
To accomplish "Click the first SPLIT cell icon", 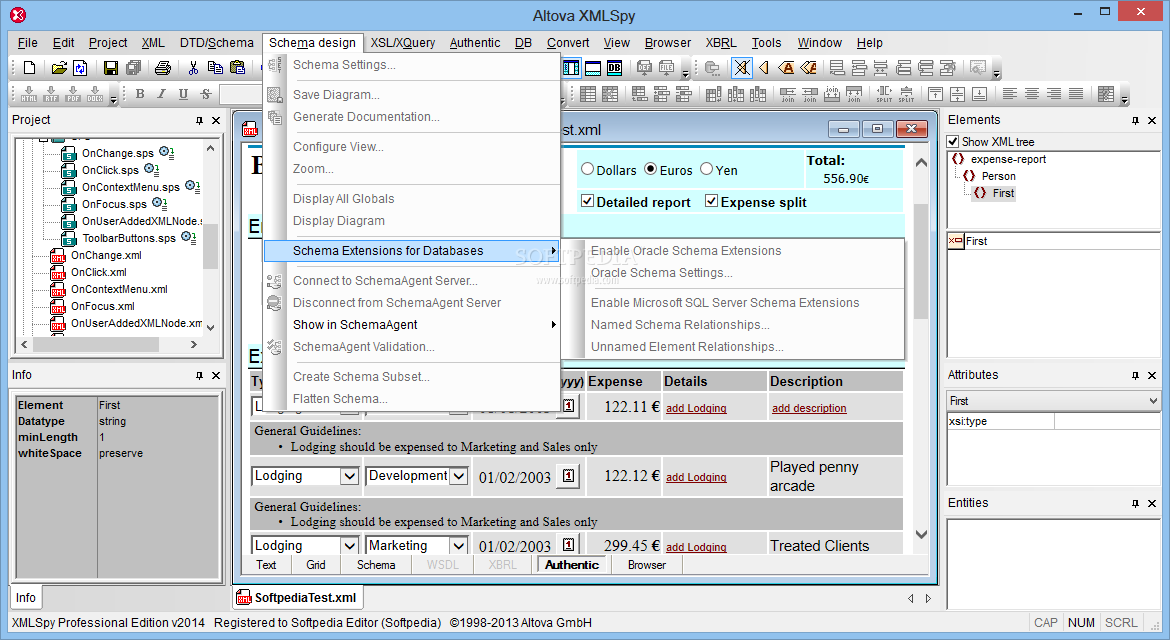I will pyautogui.click(x=884, y=94).
